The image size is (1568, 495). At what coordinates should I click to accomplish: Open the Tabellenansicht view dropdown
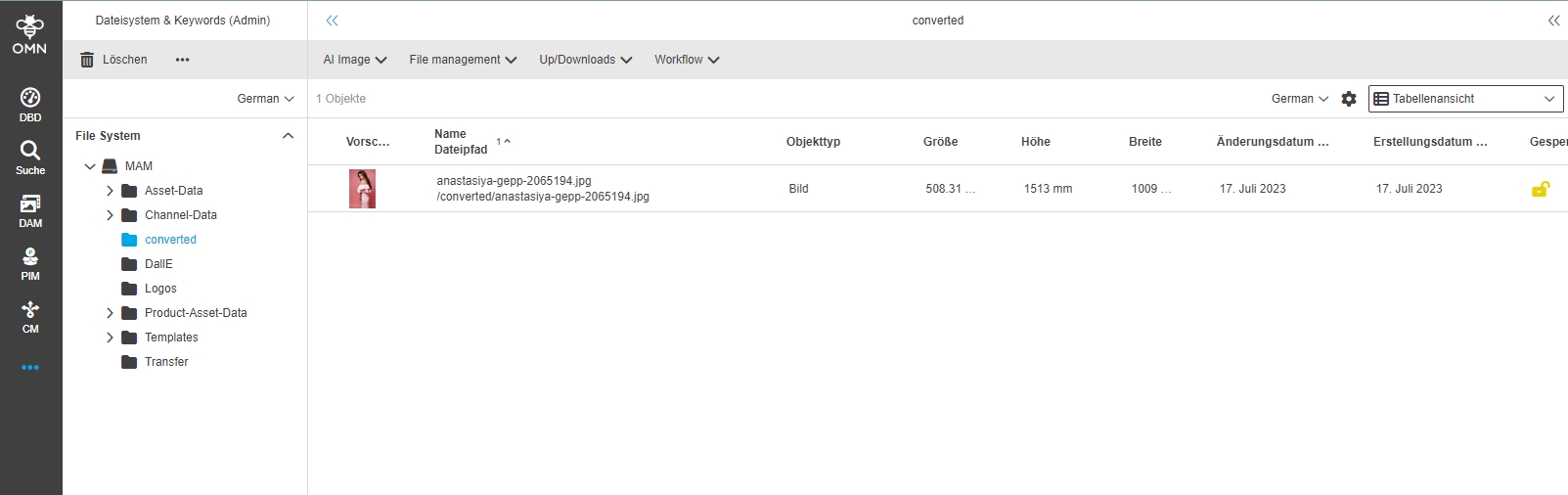(1465, 99)
